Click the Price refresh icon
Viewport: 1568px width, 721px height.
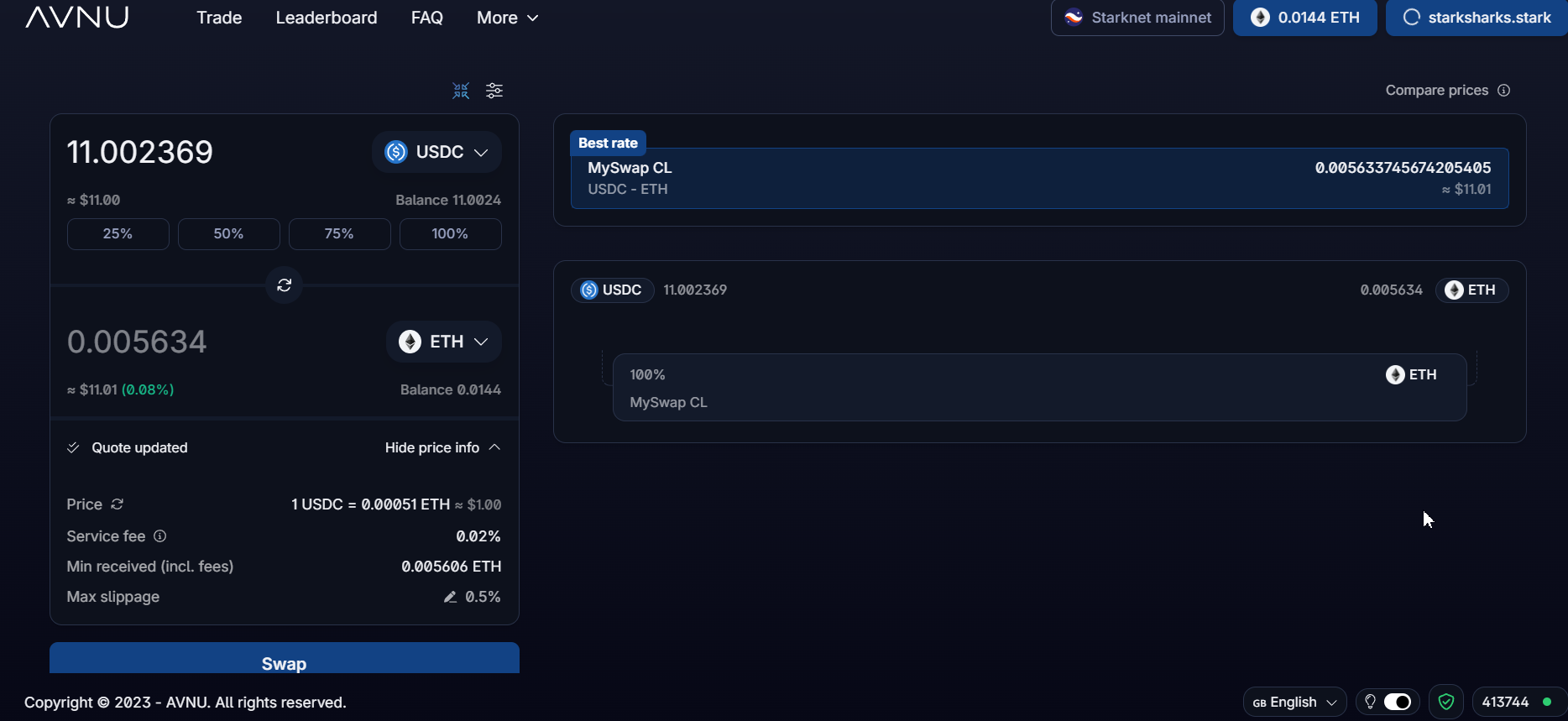118,504
